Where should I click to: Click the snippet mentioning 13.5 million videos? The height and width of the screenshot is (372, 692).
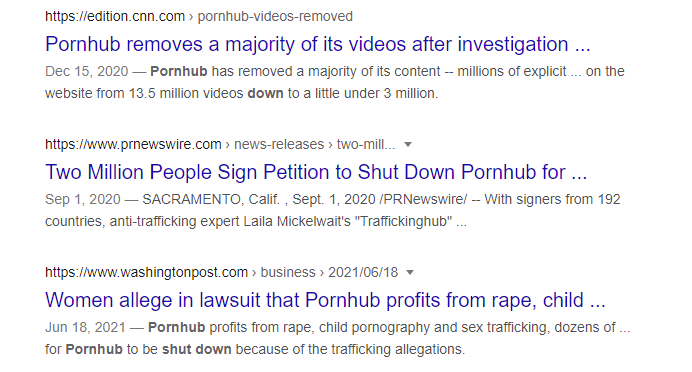click(x=335, y=82)
